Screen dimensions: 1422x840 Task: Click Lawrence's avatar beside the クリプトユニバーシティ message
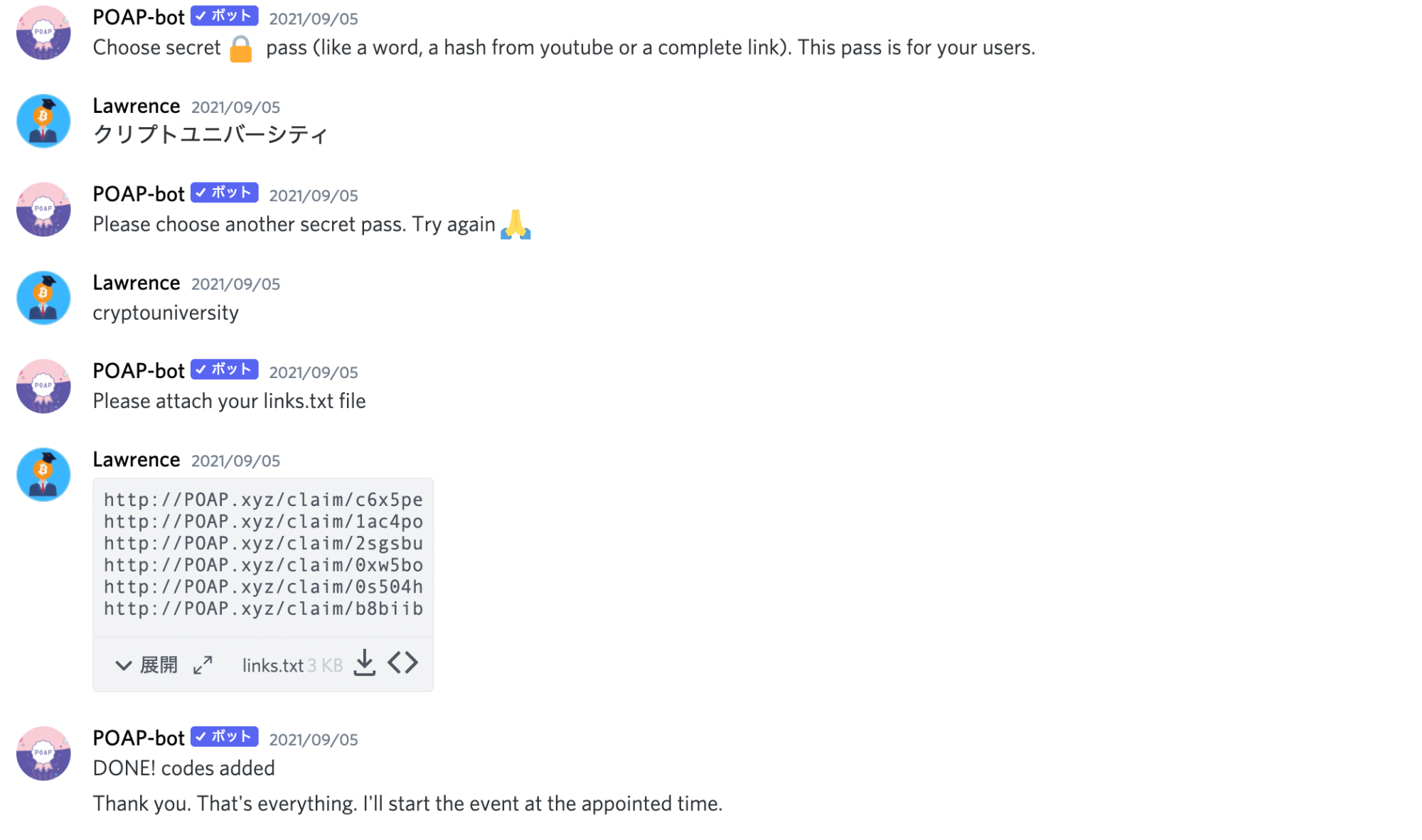[x=43, y=121]
